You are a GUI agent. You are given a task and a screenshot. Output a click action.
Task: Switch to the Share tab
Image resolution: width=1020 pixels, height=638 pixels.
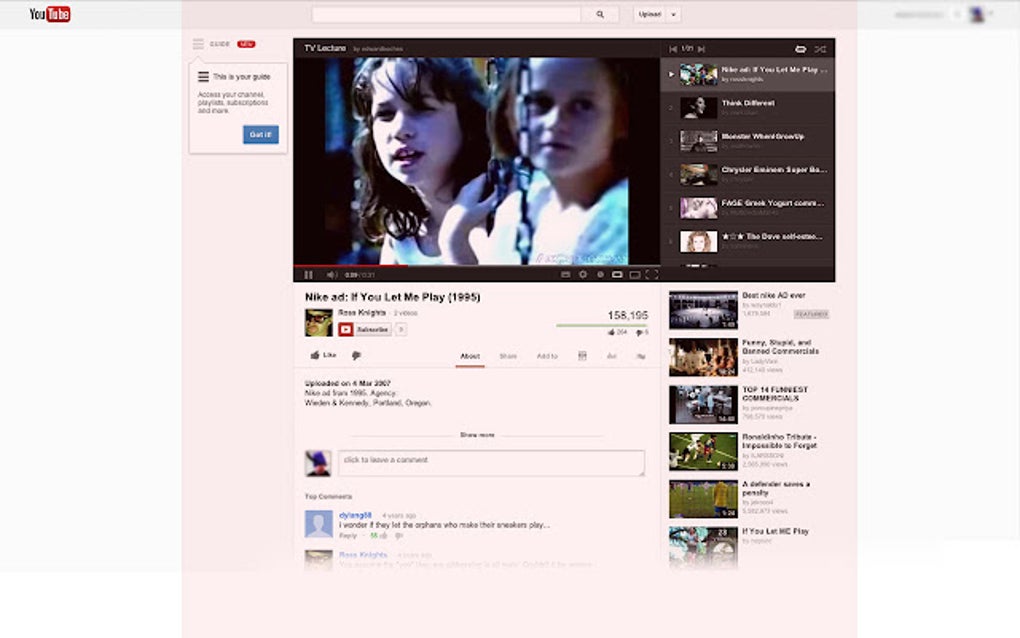pyautogui.click(x=508, y=356)
